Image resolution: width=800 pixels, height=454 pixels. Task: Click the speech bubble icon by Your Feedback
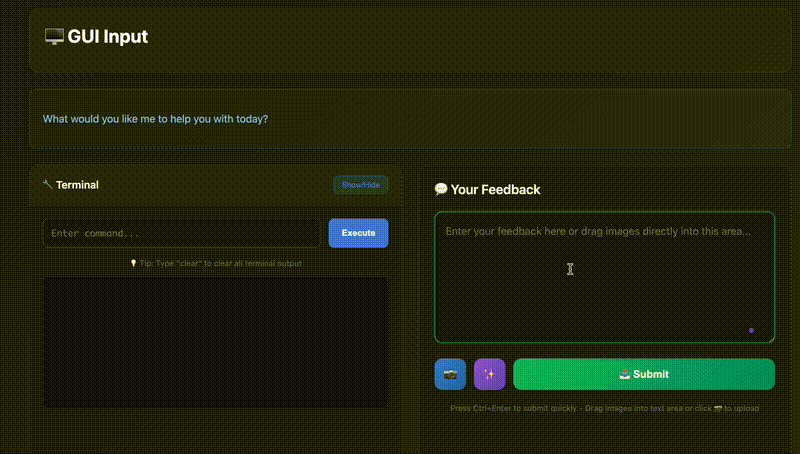point(441,189)
